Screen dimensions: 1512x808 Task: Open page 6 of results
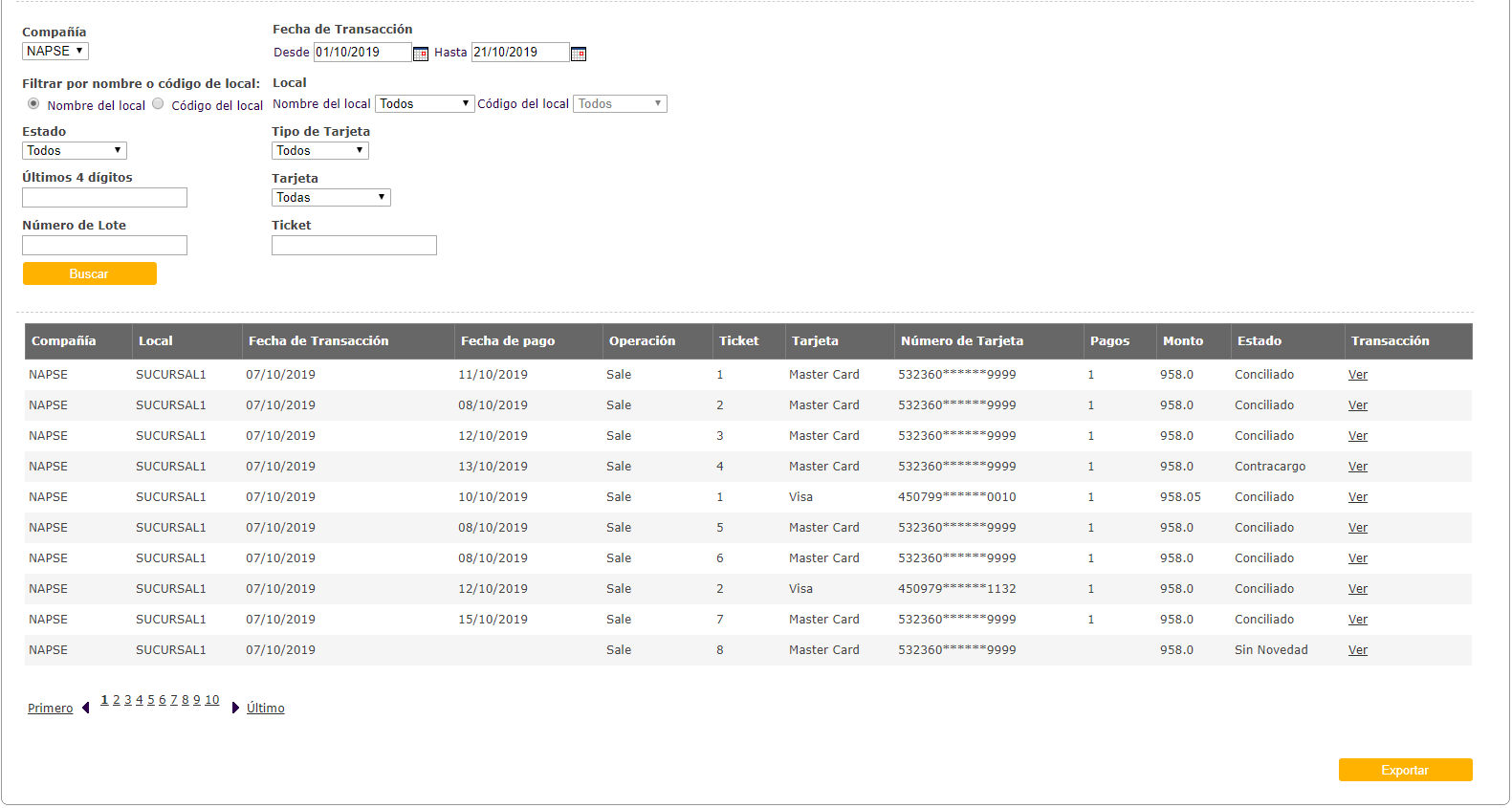163,700
